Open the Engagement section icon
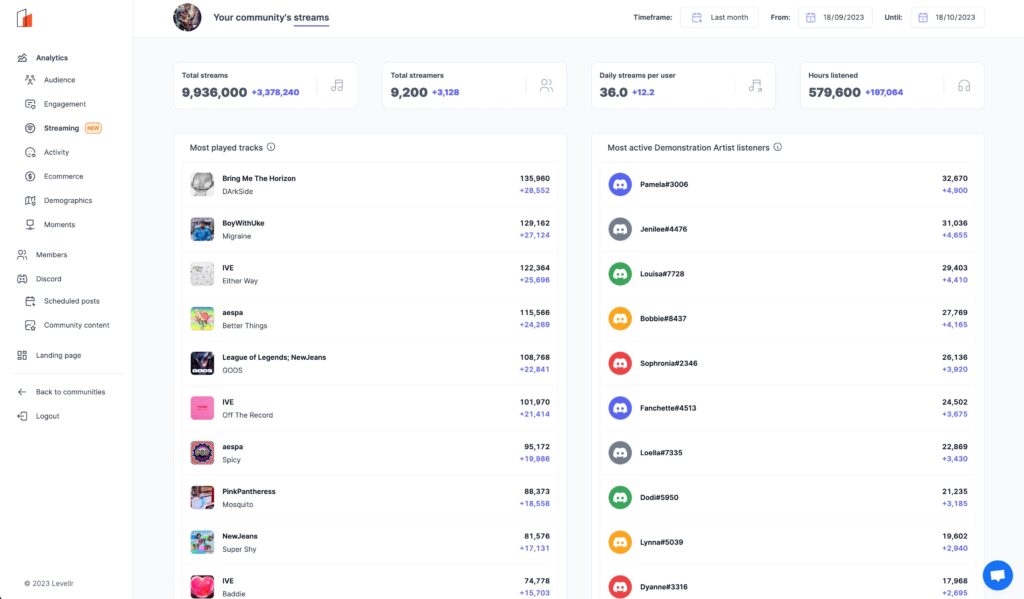 click(x=28, y=103)
